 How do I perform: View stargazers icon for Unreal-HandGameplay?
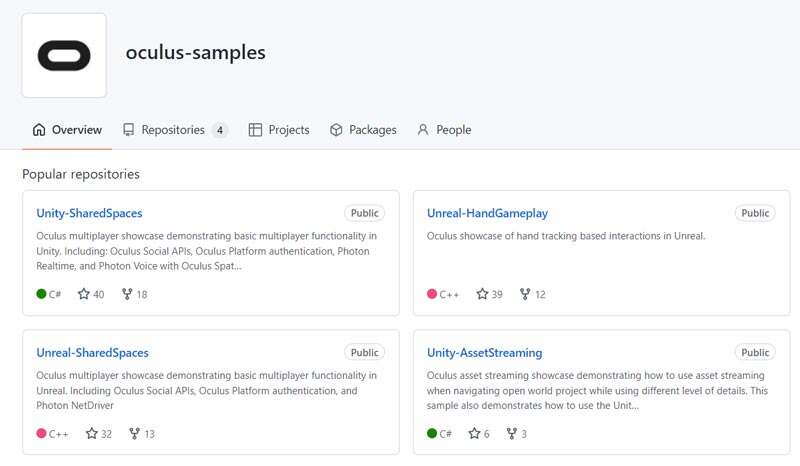coord(482,294)
